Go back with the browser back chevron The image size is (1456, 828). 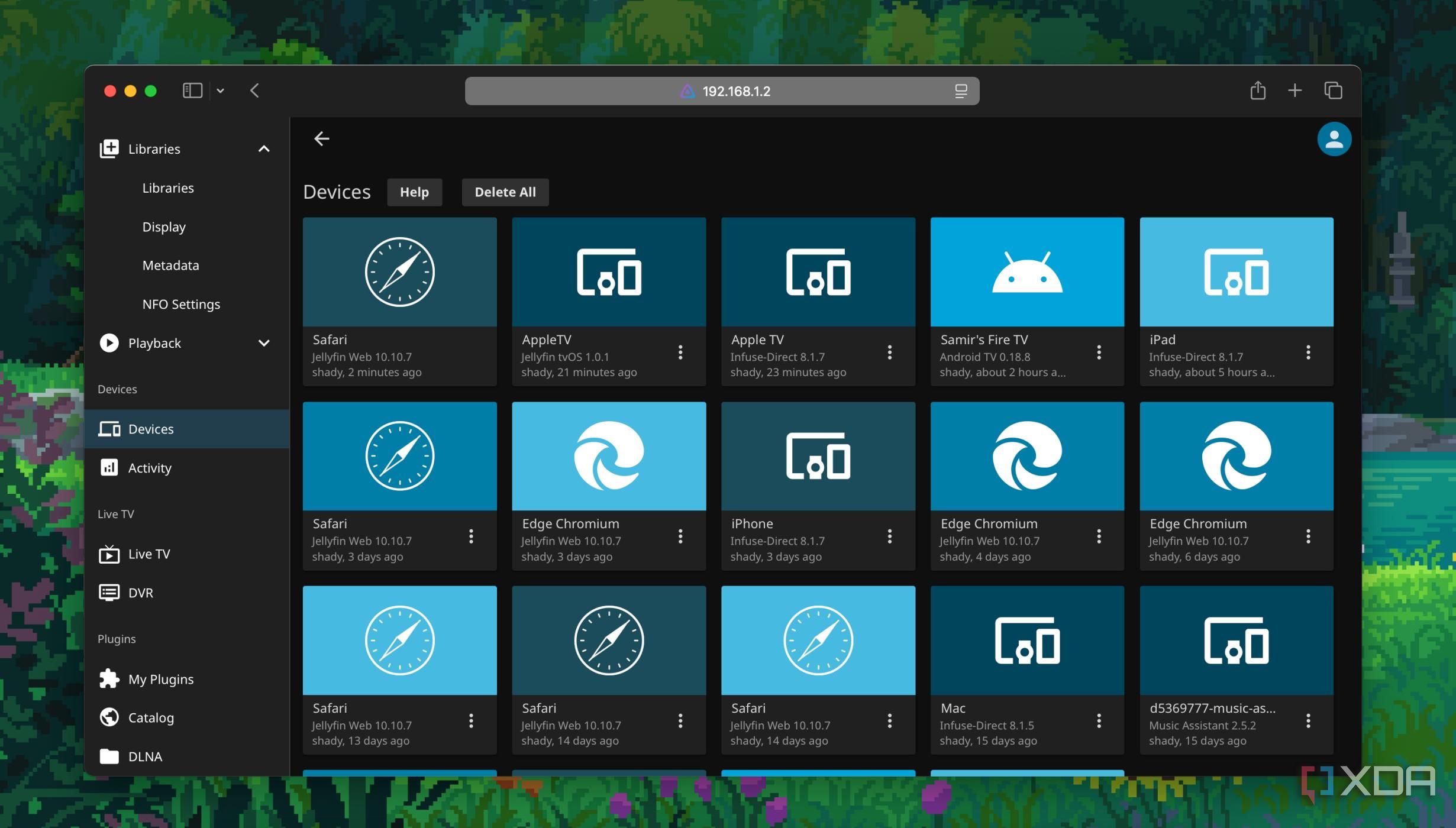(254, 90)
